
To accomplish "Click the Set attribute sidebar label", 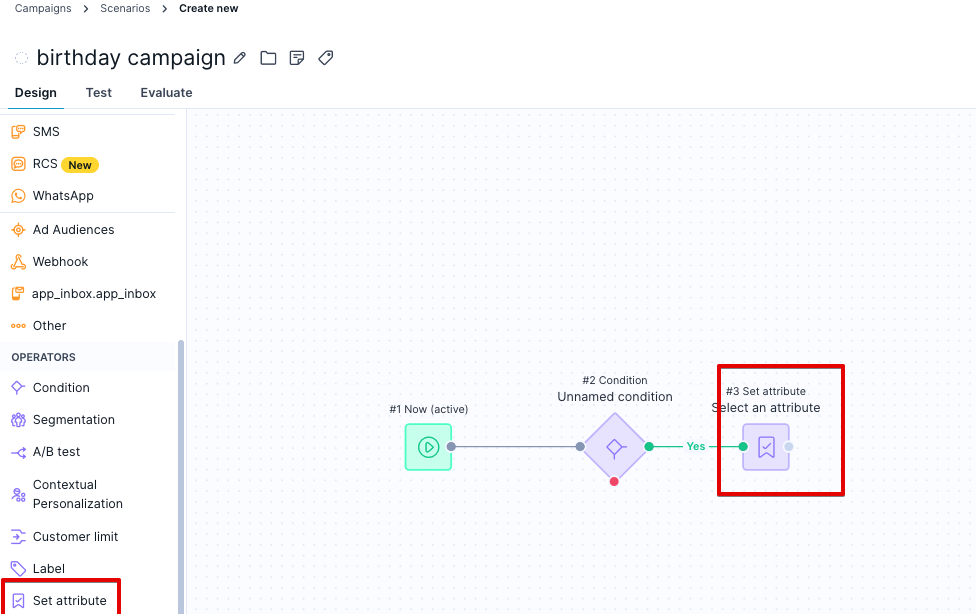I will (70, 601).
